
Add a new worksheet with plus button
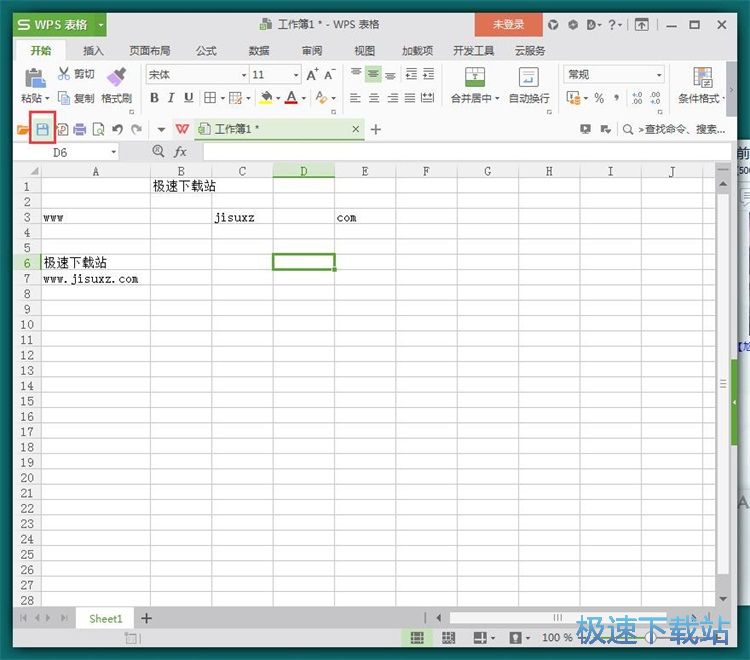click(146, 618)
